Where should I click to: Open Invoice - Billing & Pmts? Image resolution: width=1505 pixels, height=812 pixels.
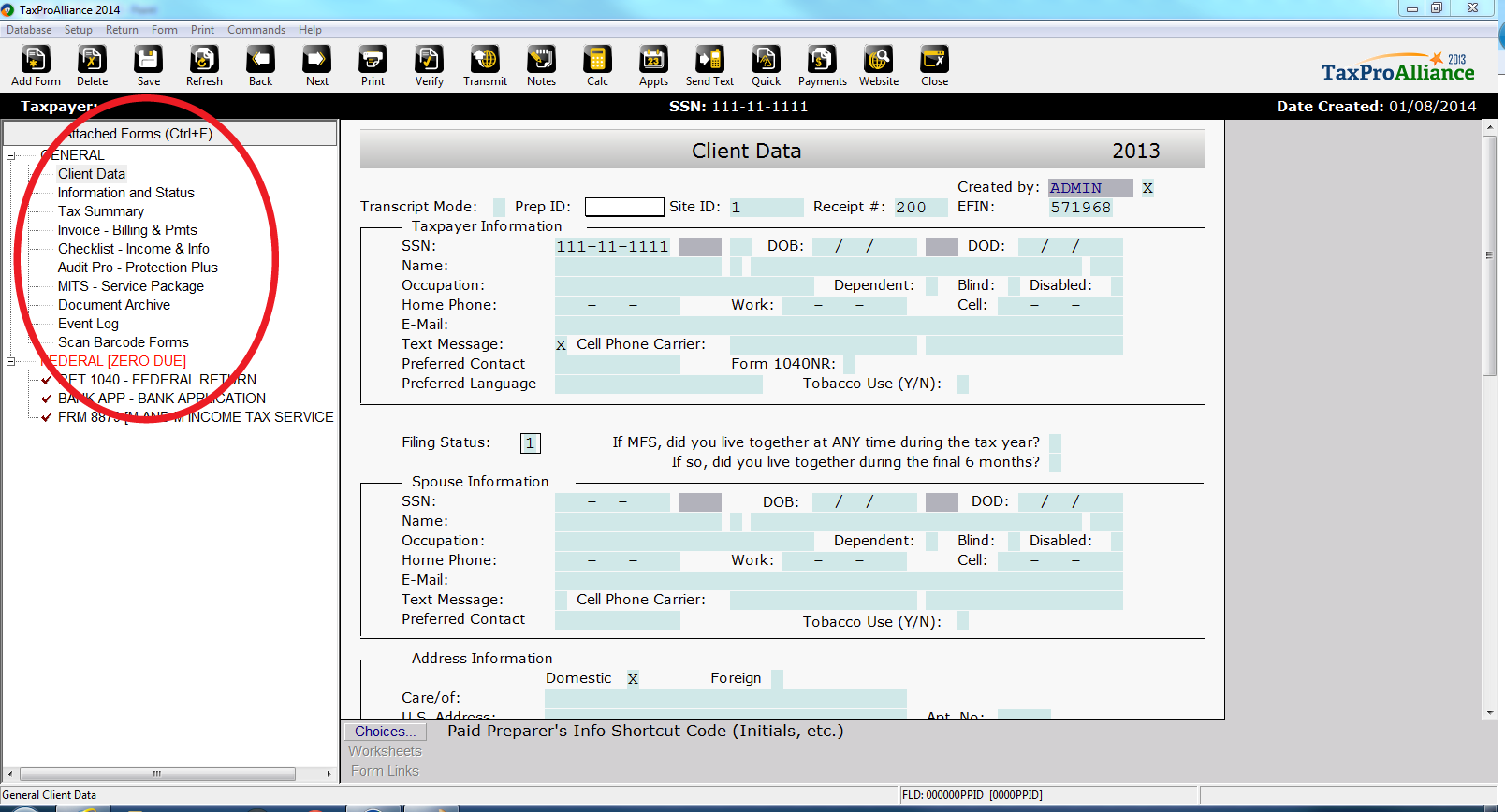[x=127, y=230]
